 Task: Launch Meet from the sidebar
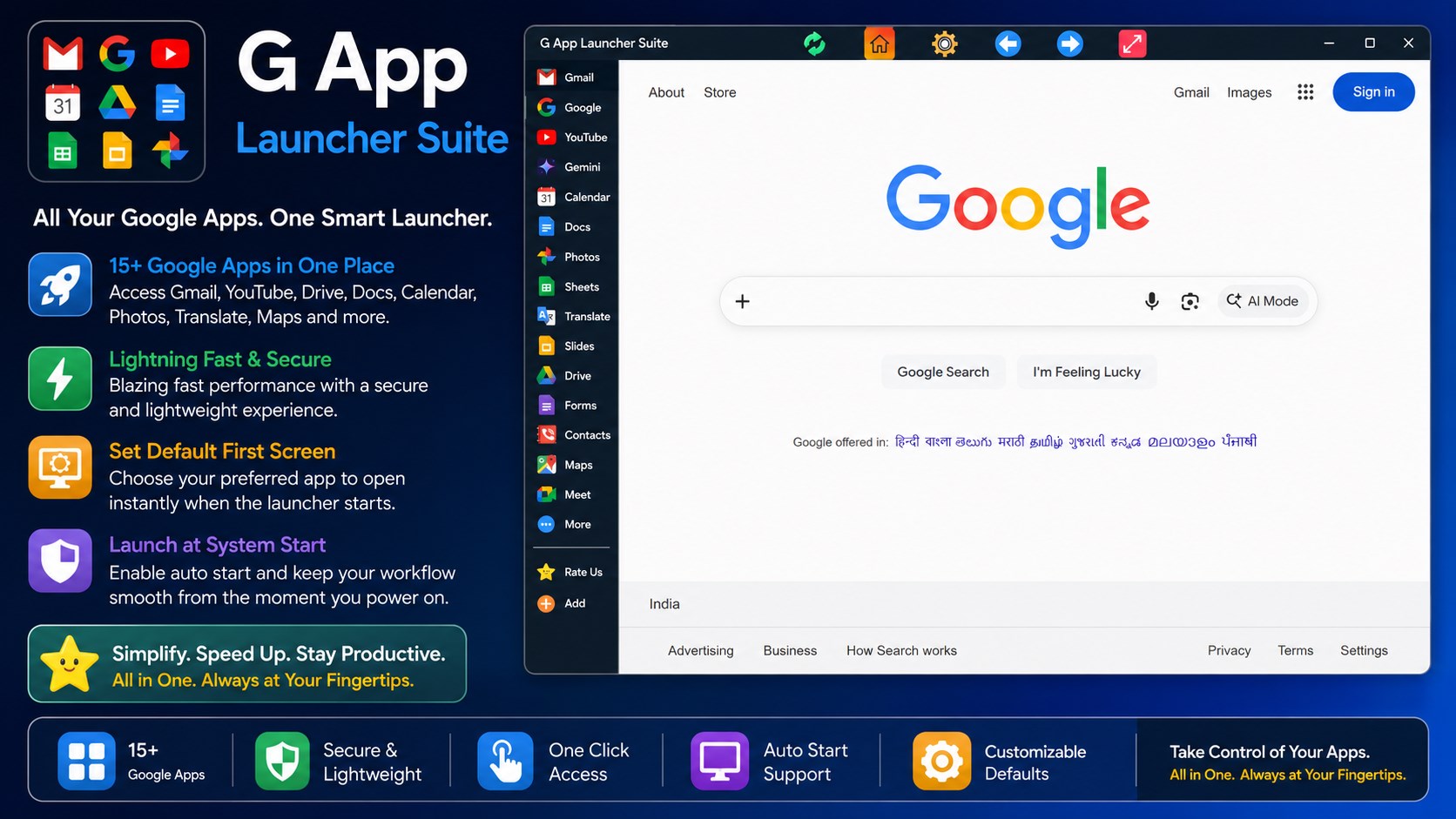pyautogui.click(x=571, y=494)
